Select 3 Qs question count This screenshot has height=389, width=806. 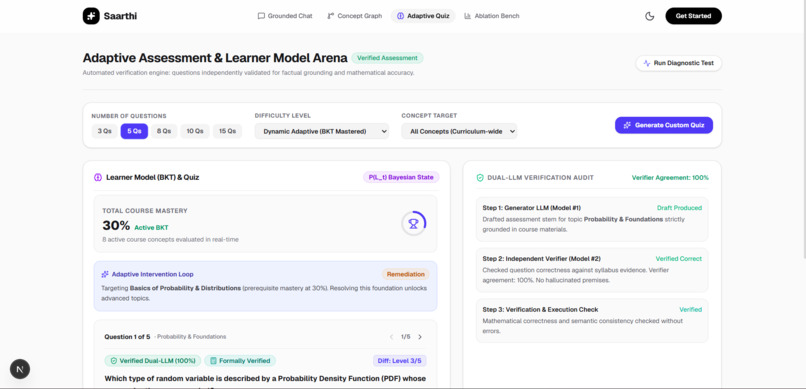(104, 131)
